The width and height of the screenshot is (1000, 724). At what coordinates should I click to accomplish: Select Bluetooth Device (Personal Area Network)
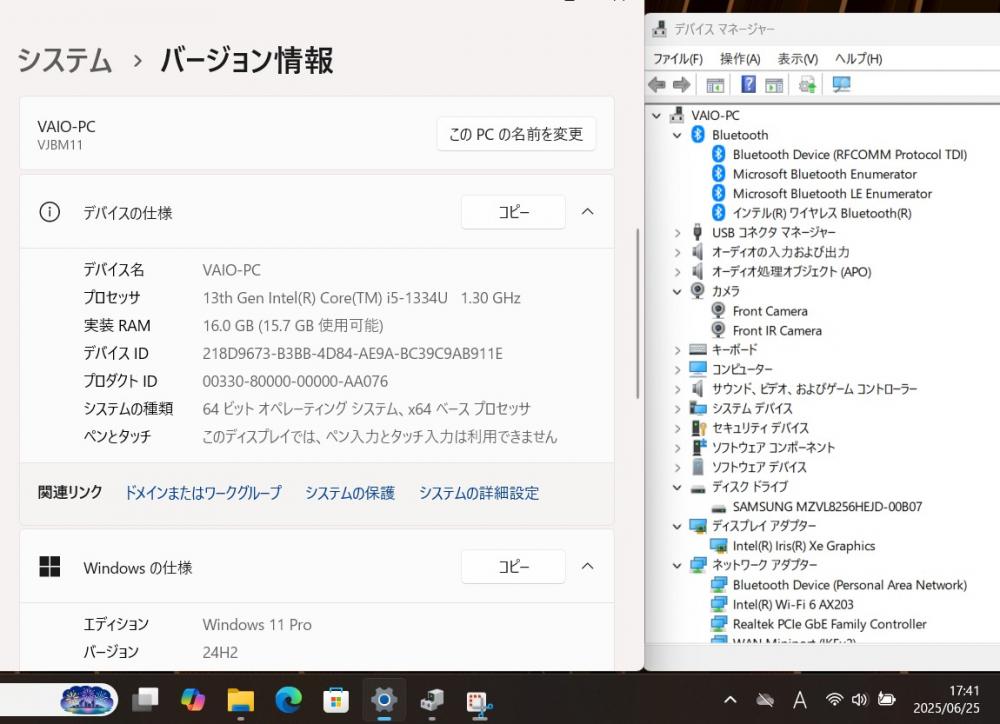click(849, 585)
